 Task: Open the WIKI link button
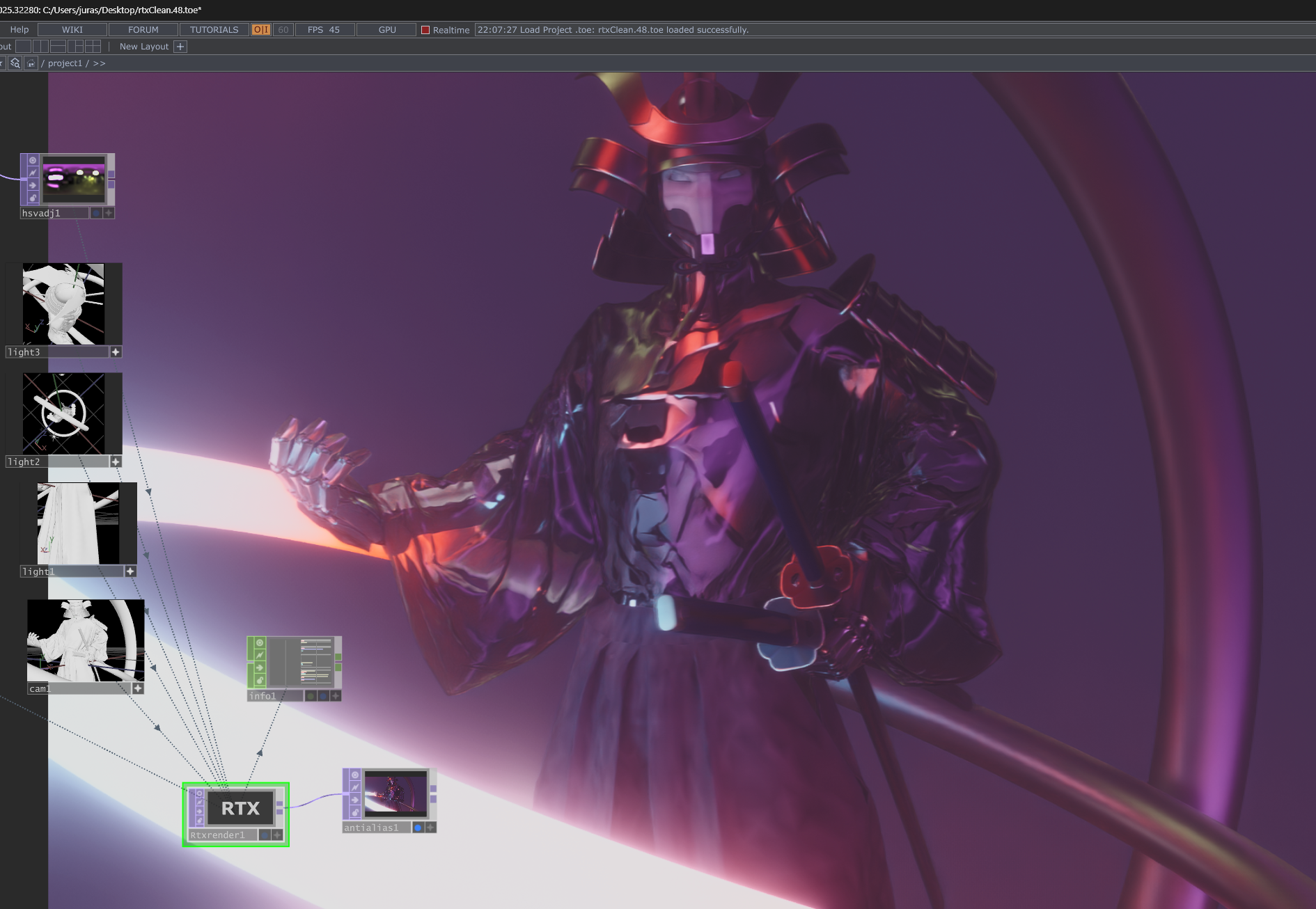coord(72,30)
